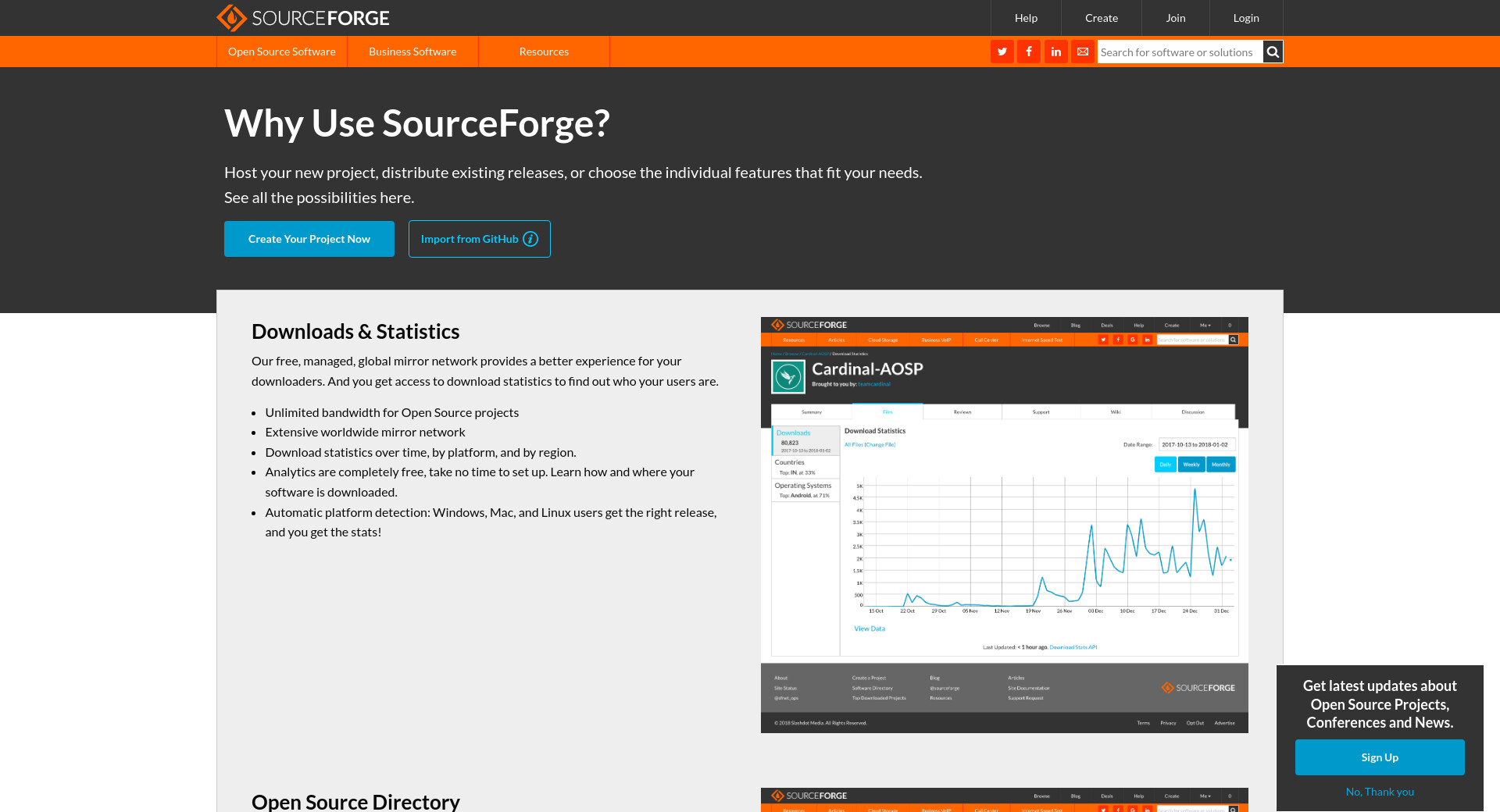Focus the search for software field
Image resolution: width=1500 pixels, height=812 pixels.
click(1179, 52)
